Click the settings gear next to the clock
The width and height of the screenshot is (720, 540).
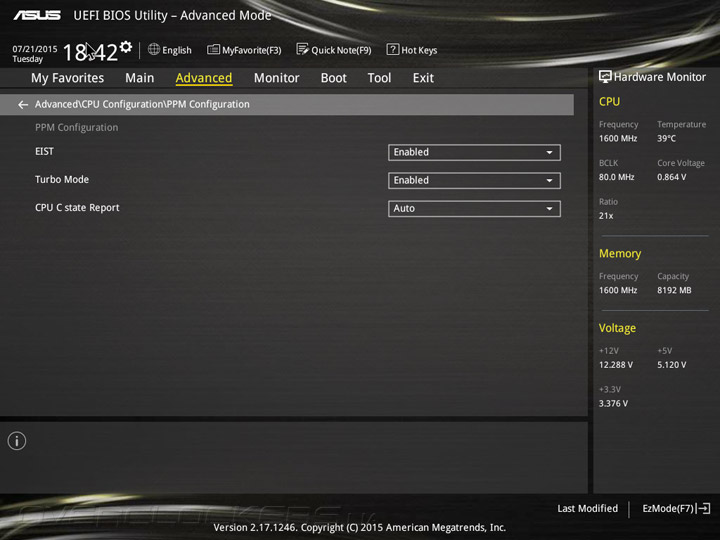tap(126, 47)
